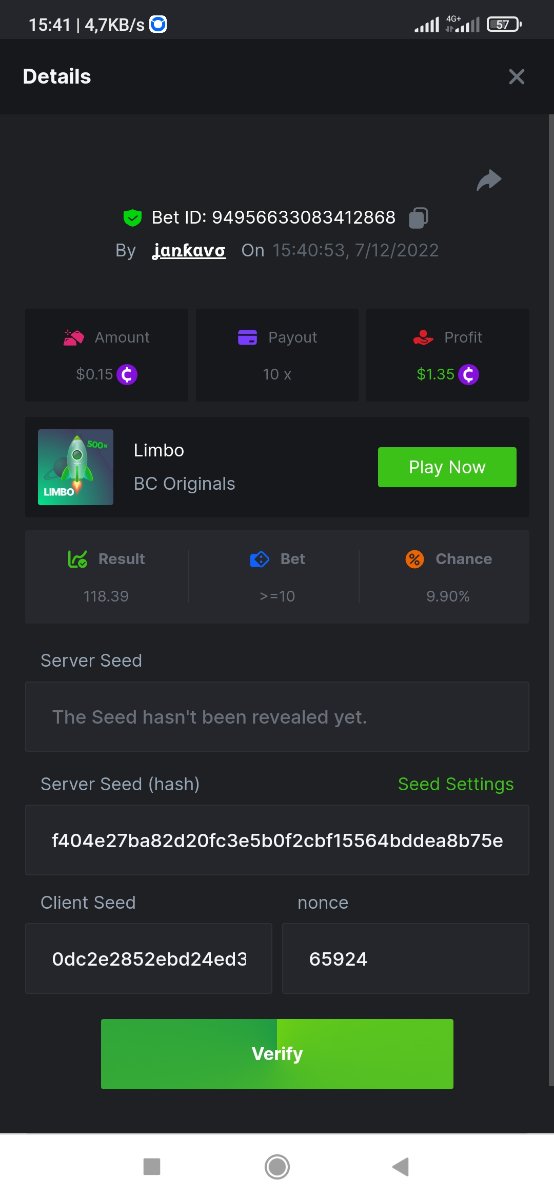The image size is (554, 1200).
Task: Open Seed Settings link
Action: pos(456,784)
